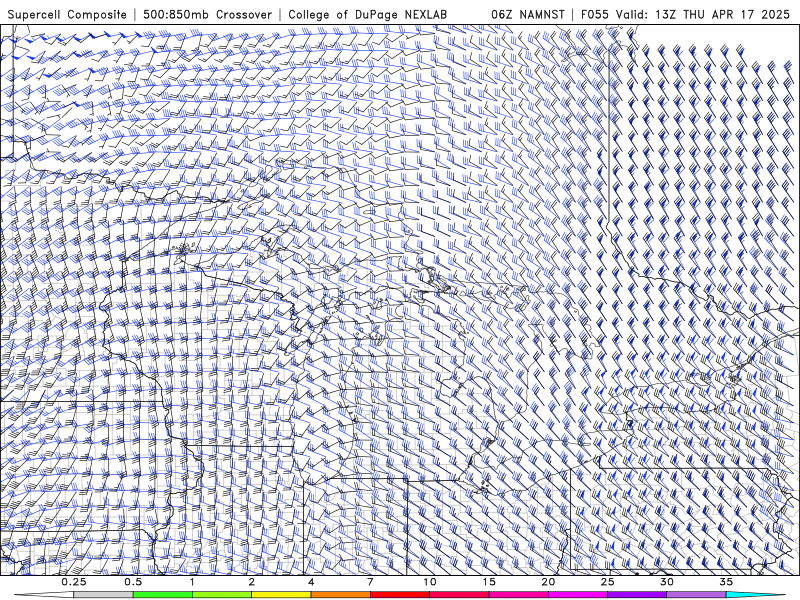This screenshot has width=800, height=600.
Task: Click the lavender legend segment after 30
Action: click(696, 595)
